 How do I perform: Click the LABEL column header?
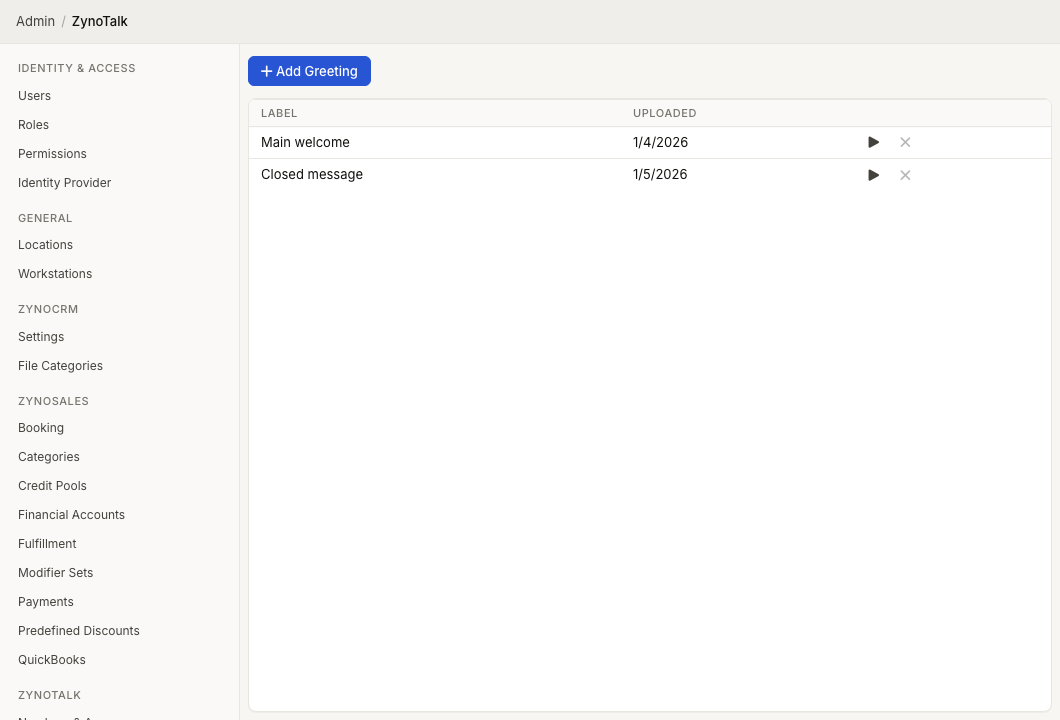click(x=279, y=113)
